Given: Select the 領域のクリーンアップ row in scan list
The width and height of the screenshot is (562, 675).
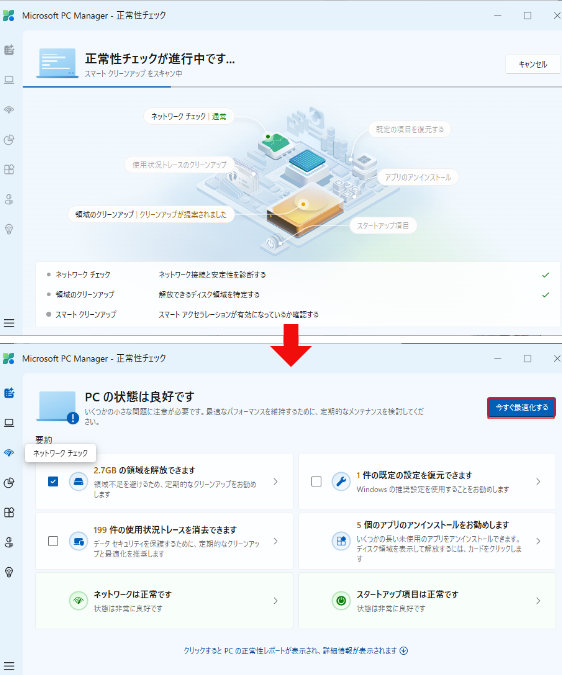Looking at the screenshot, I should pyautogui.click(x=298, y=294).
